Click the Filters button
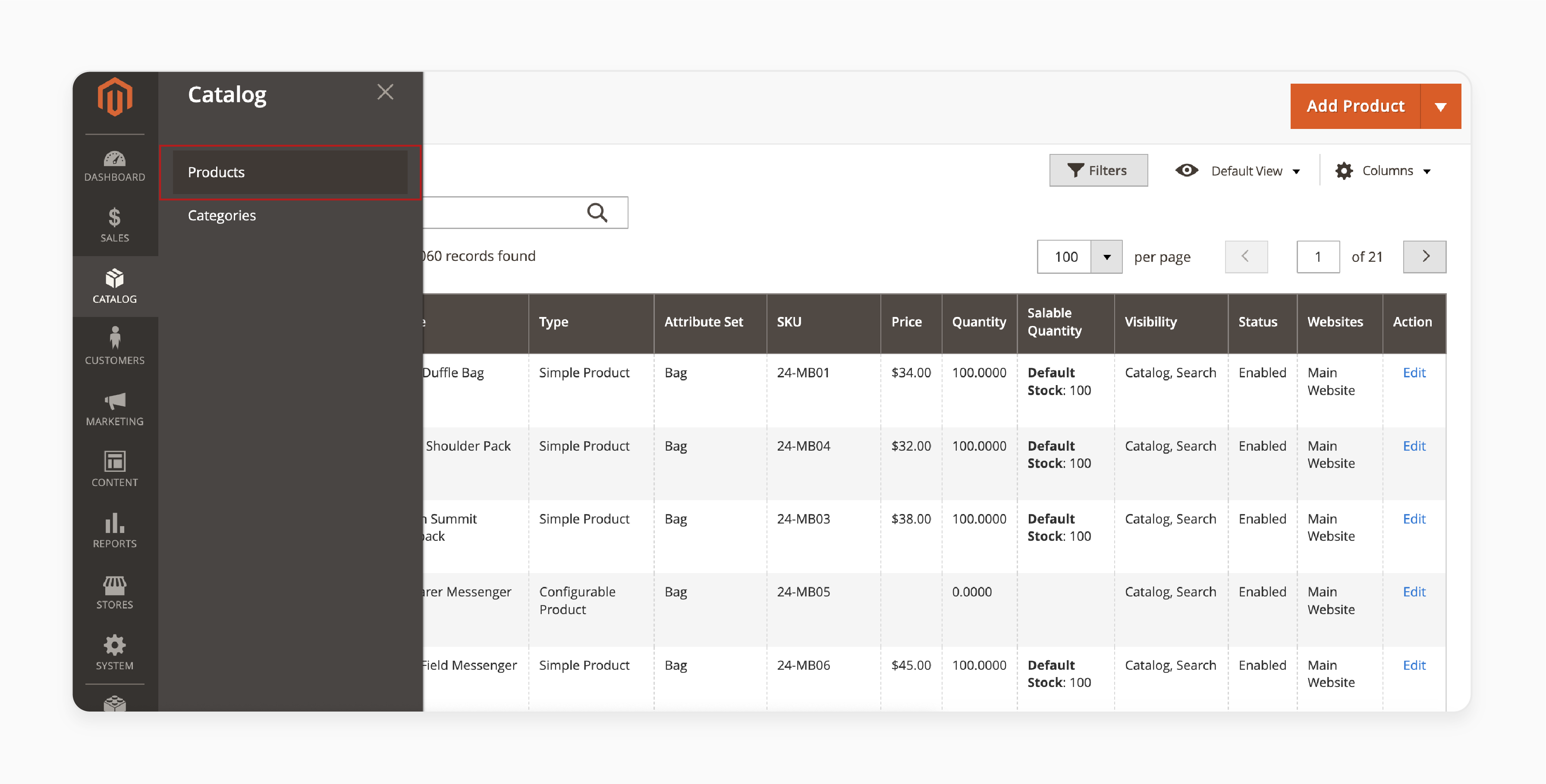Screen dimensions: 1546x784 pyautogui.click(x=1097, y=170)
